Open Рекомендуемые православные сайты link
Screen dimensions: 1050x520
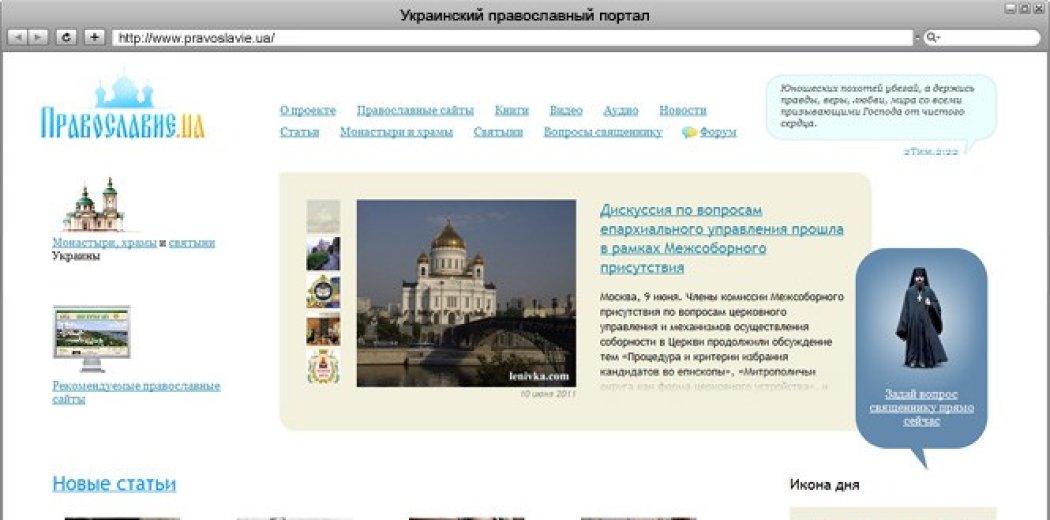pyautogui.click(x=136, y=392)
